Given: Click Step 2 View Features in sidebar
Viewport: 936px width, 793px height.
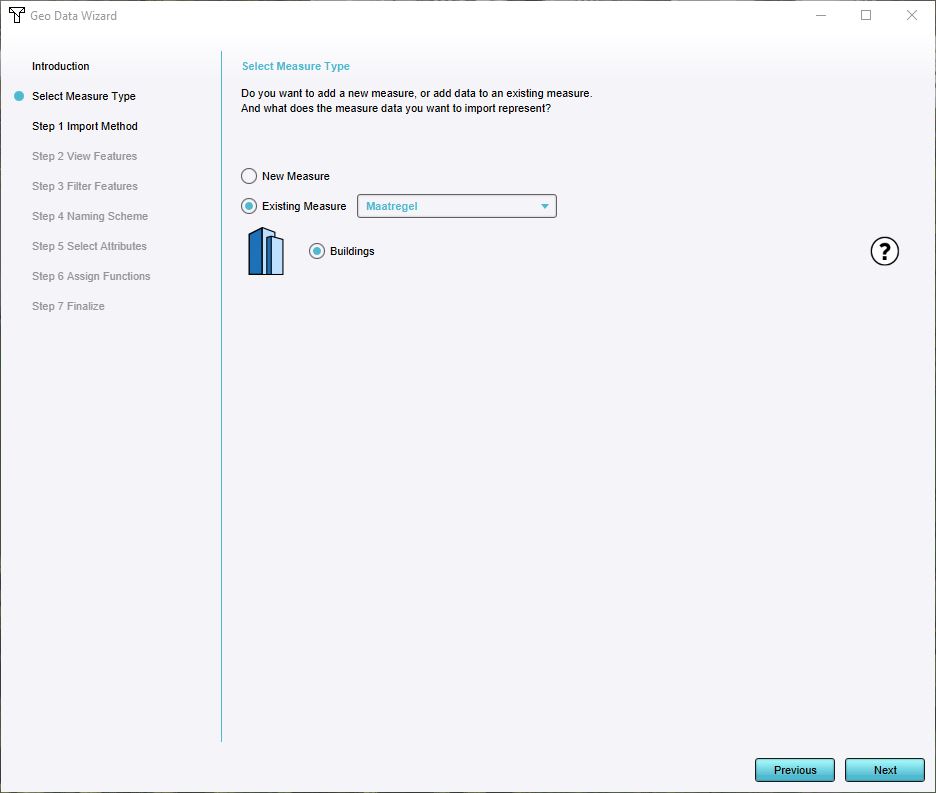Looking at the screenshot, I should [84, 156].
